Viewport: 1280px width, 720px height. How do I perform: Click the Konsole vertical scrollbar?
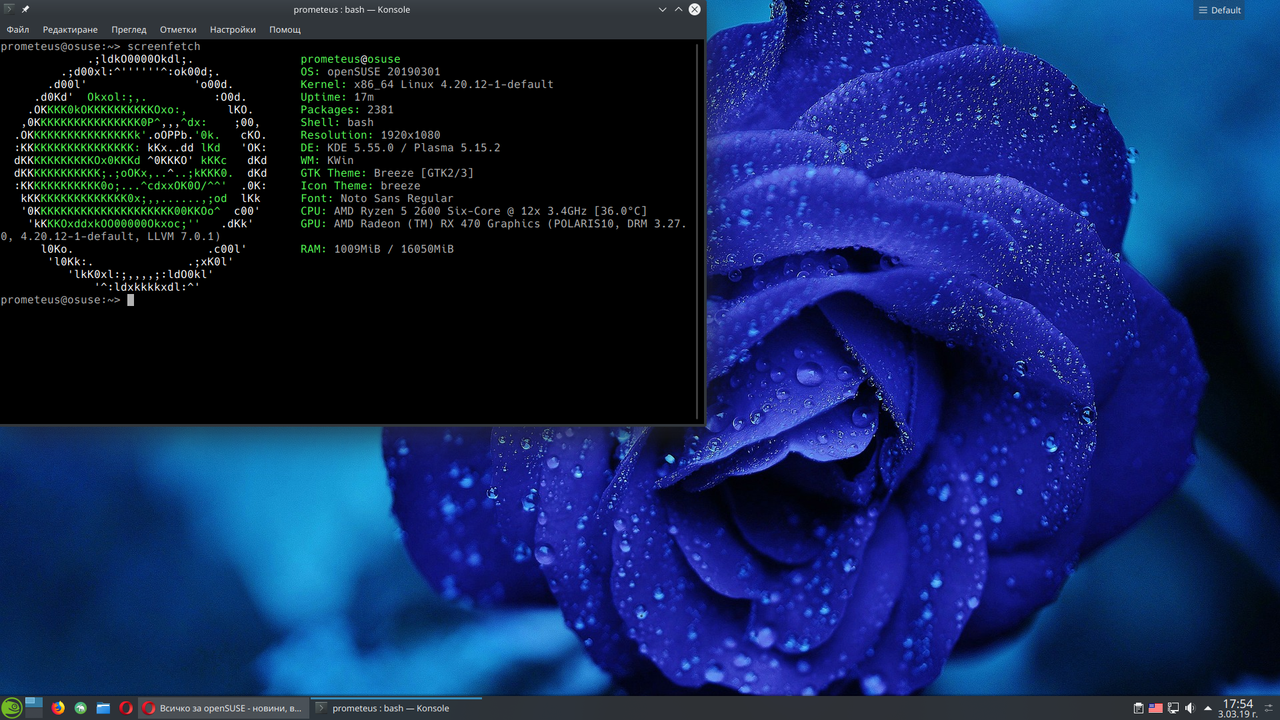pyautogui.click(x=699, y=230)
